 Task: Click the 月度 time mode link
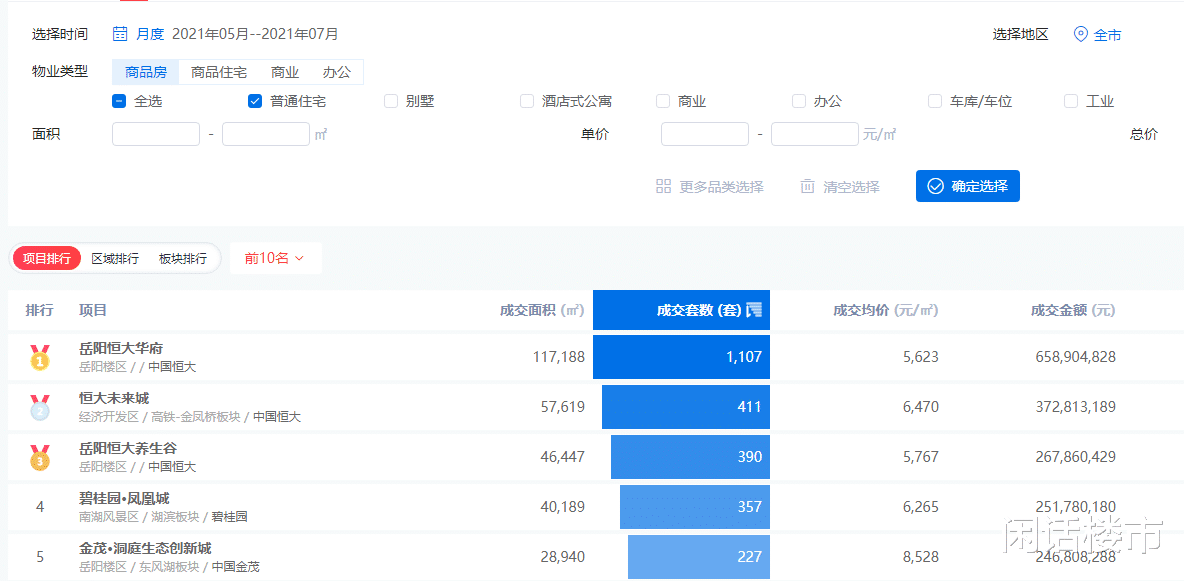pos(150,34)
